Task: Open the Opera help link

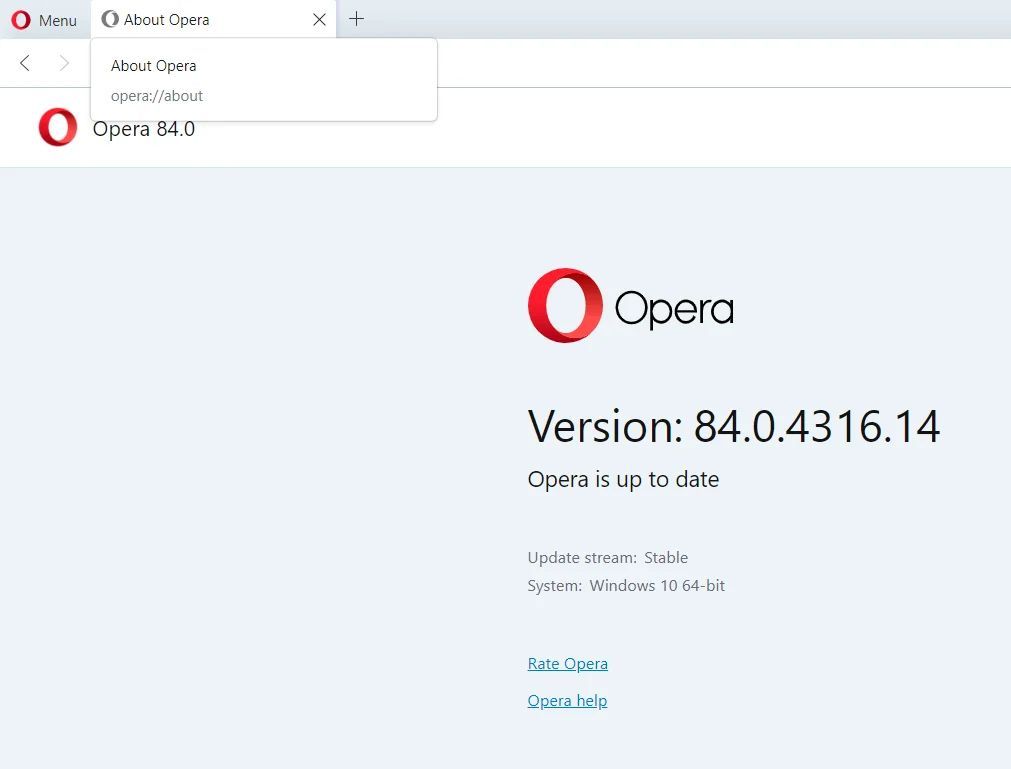Action: 567,701
